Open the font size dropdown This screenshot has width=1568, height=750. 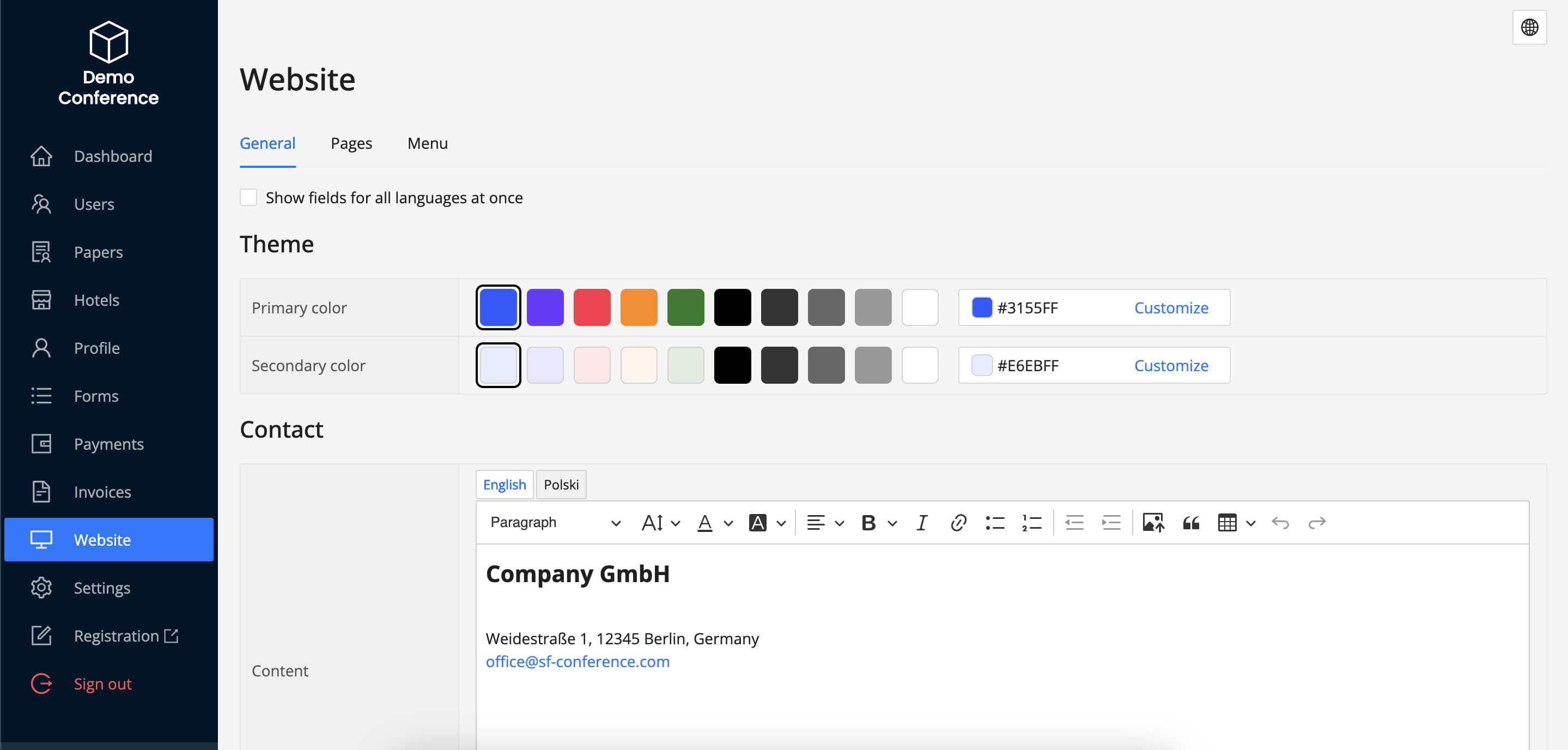pyautogui.click(x=660, y=522)
